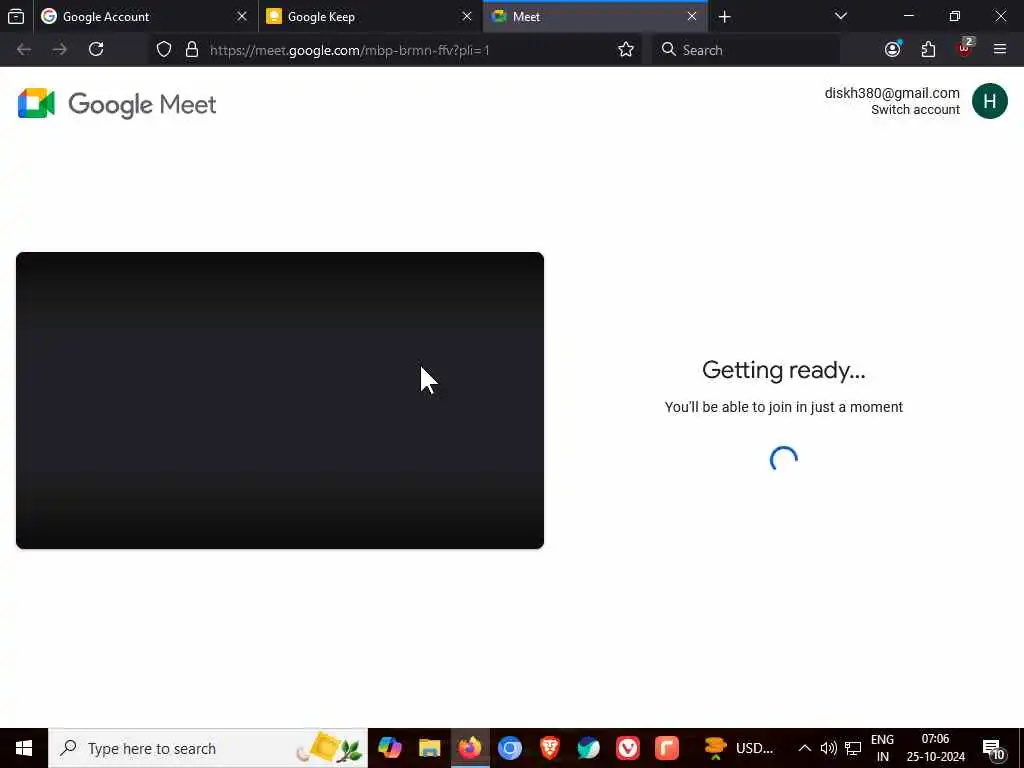The image size is (1024, 768).
Task: Open the Firefox account icon
Action: (x=892, y=50)
